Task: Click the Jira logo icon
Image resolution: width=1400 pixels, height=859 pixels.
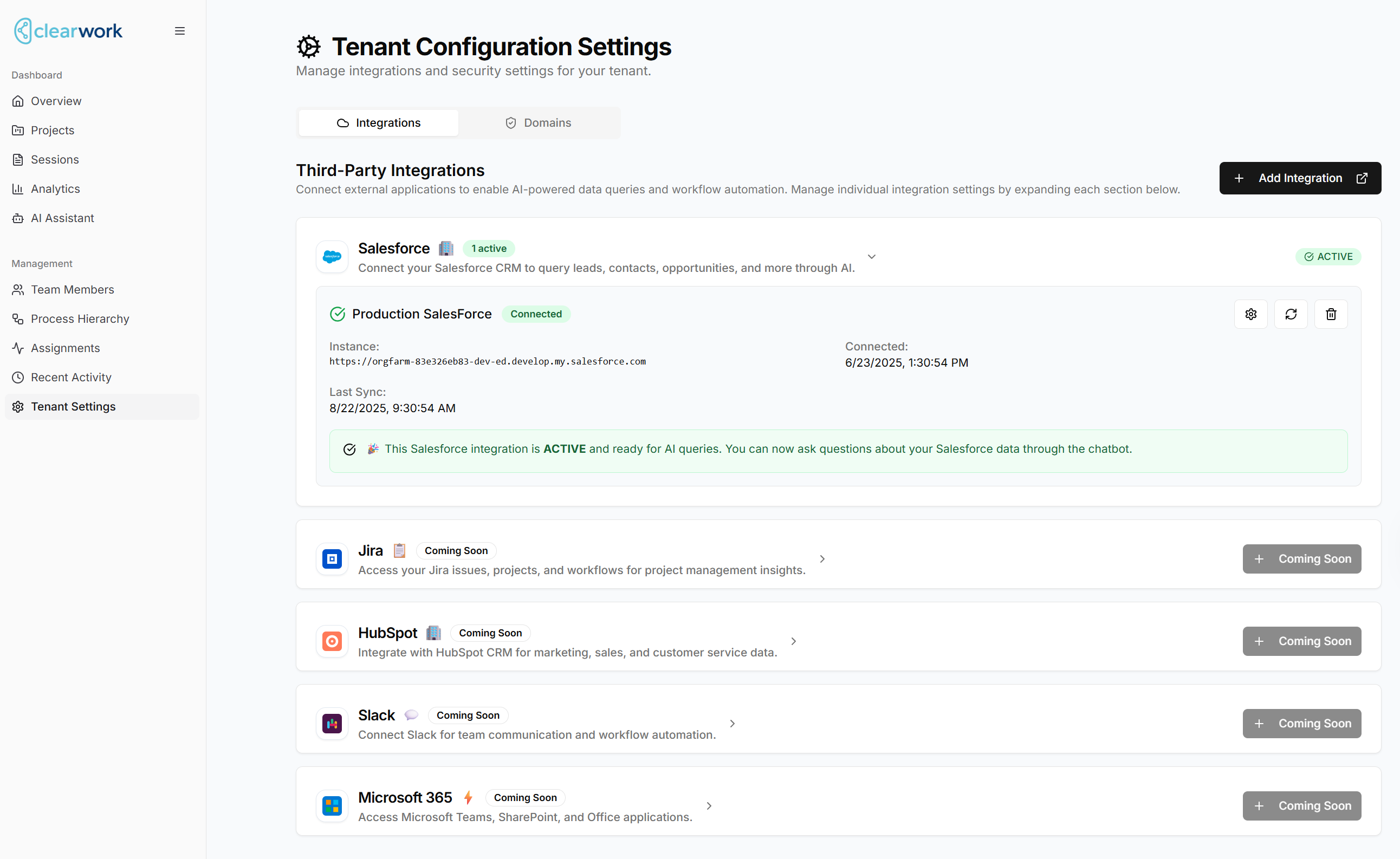Action: click(x=332, y=559)
